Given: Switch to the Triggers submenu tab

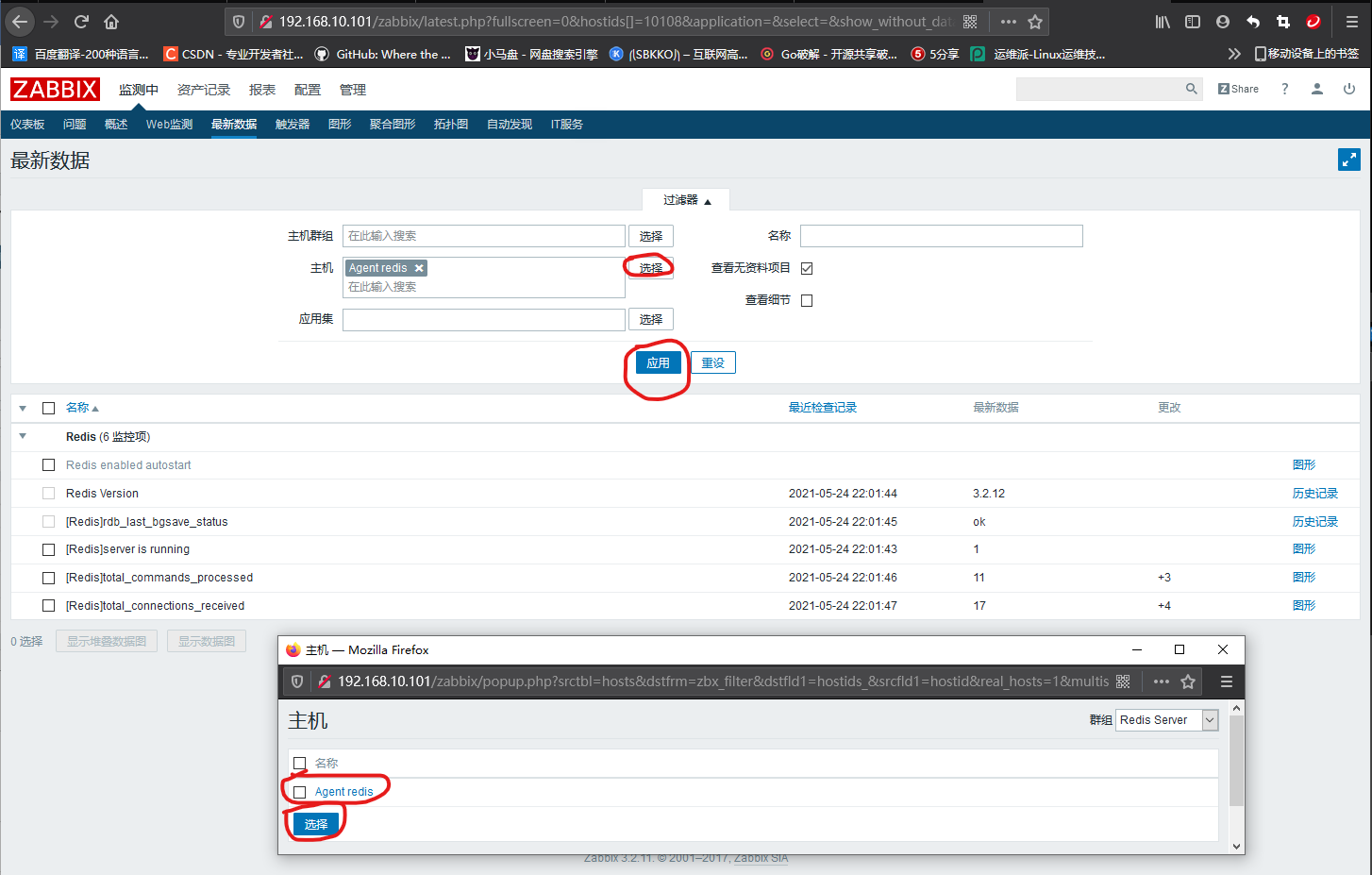Looking at the screenshot, I should (293, 125).
